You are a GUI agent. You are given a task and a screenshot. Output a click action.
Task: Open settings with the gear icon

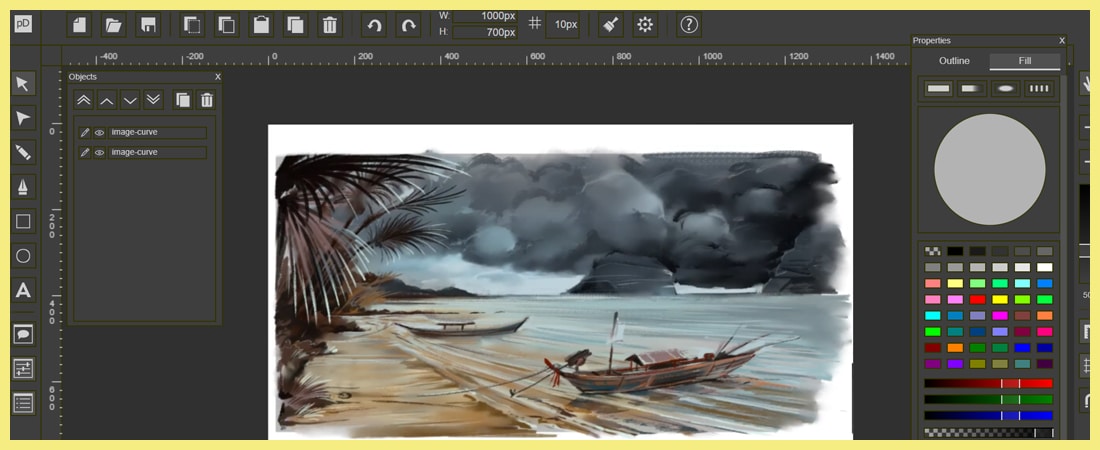click(x=645, y=25)
